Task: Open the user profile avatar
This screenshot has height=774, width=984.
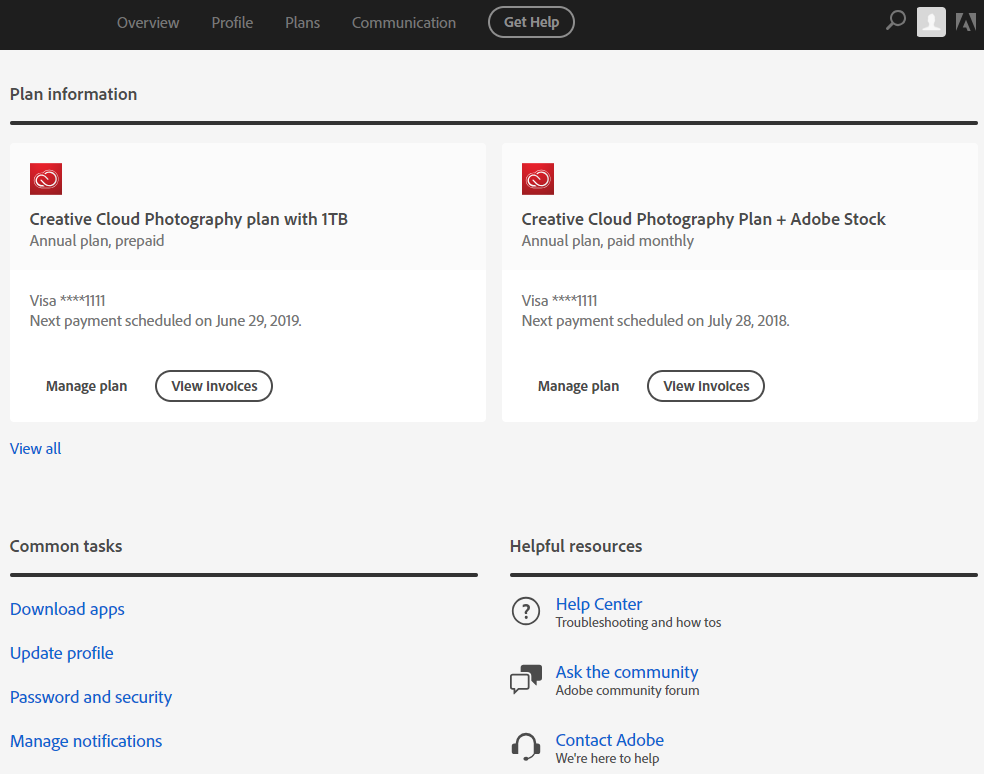Action: pyautogui.click(x=931, y=22)
